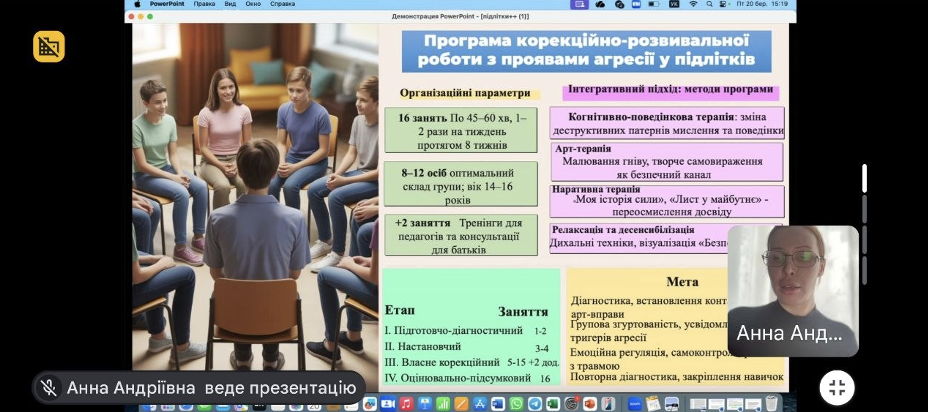Viewport: 928px width, 412px height.
Task: Click the cloud icon in the menu bar
Action: coord(600,4)
